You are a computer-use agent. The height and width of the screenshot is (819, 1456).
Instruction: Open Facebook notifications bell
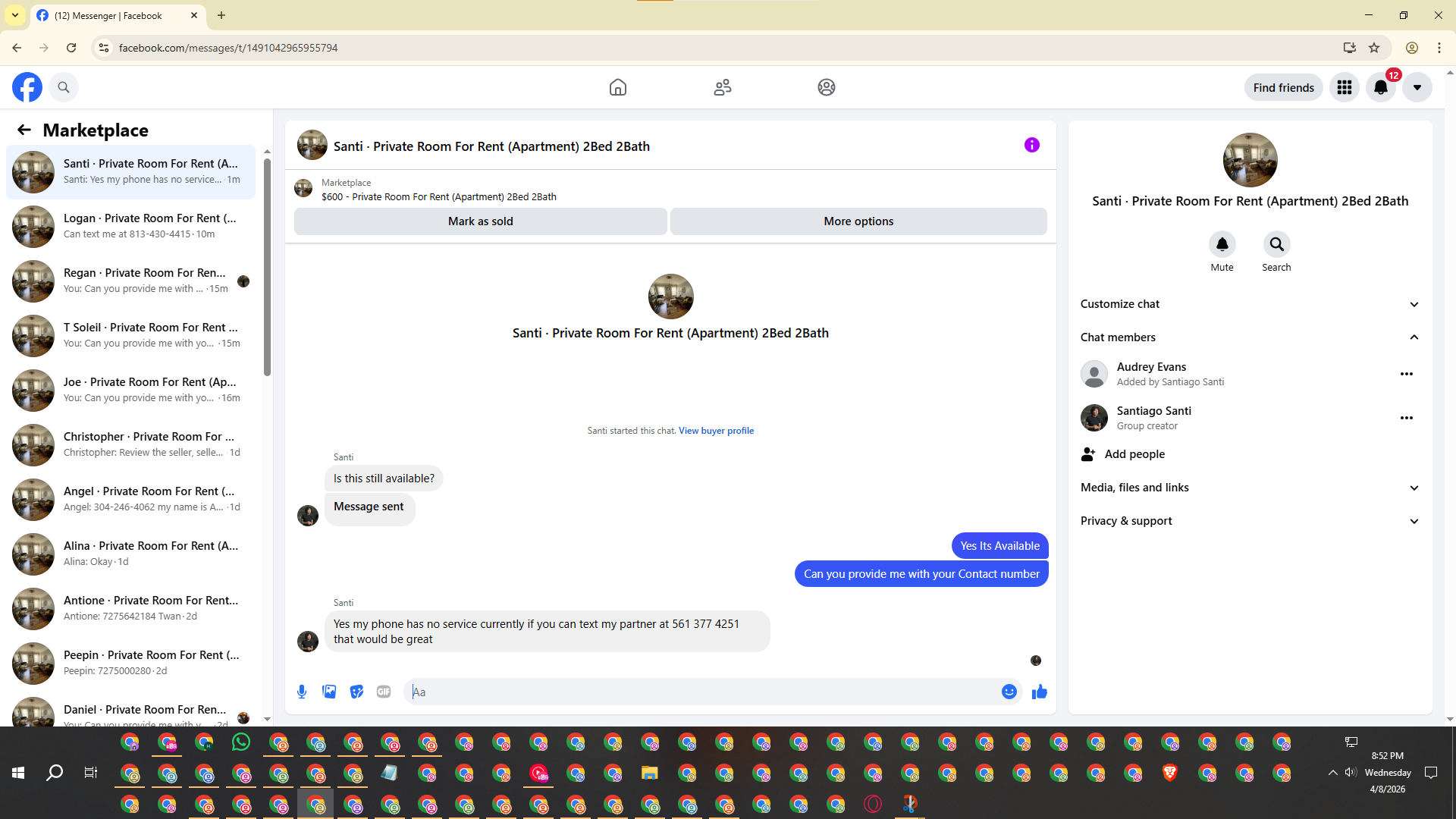[x=1380, y=87]
